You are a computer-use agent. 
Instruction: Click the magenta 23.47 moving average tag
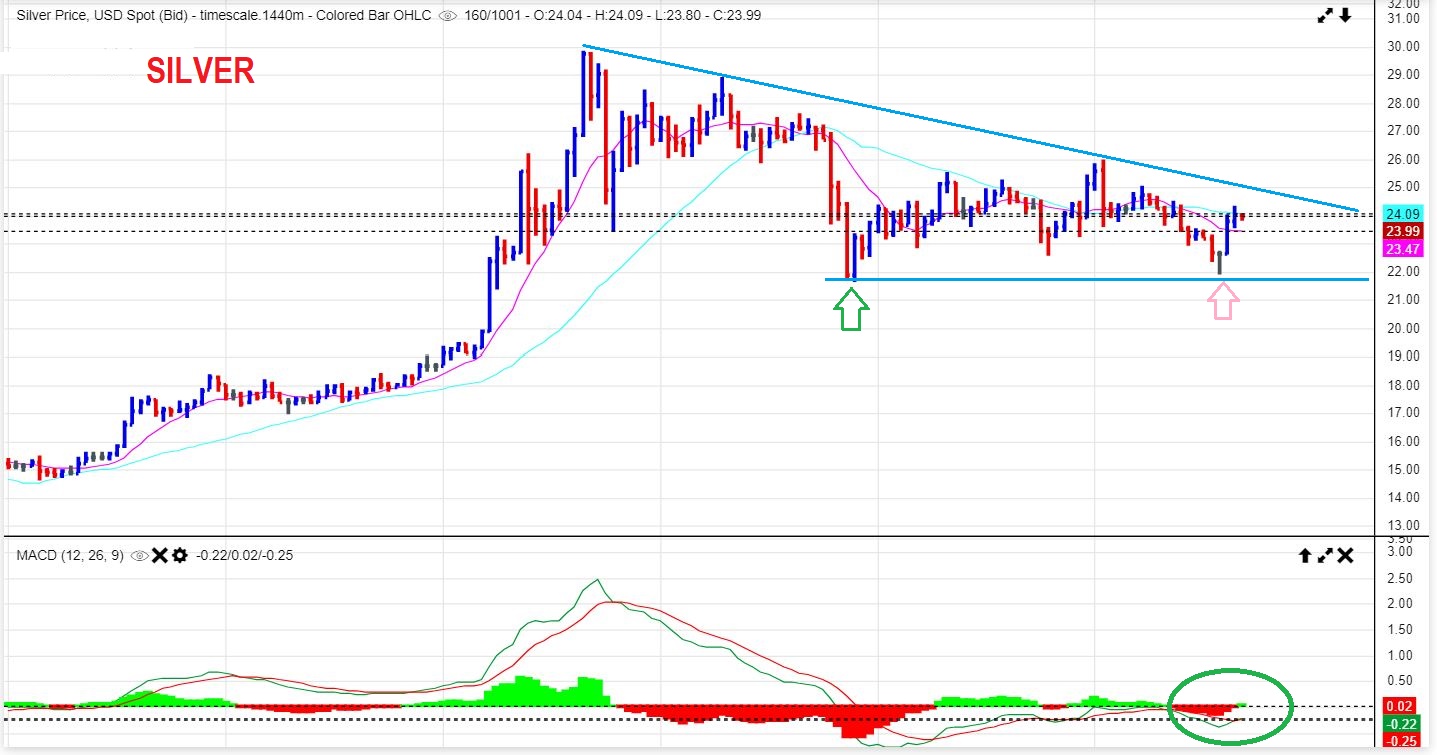click(1402, 248)
